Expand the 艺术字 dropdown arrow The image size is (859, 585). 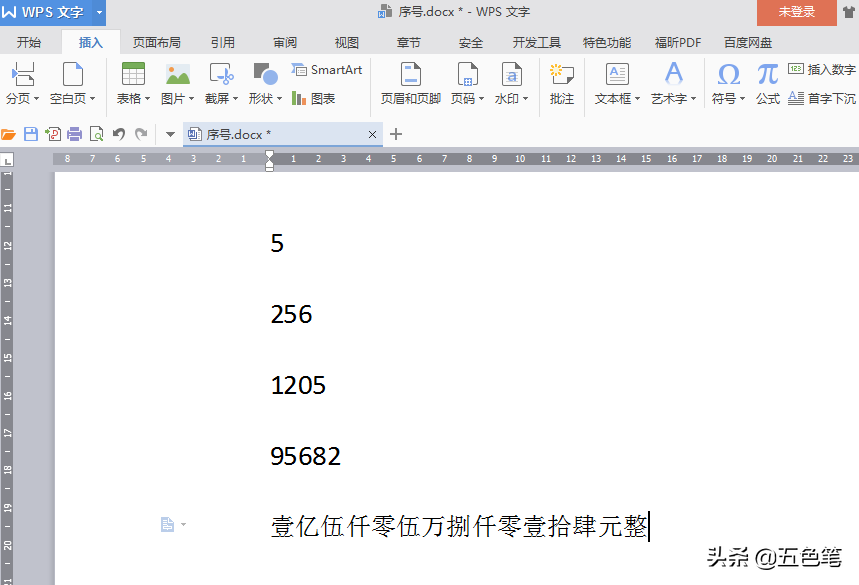click(x=694, y=99)
